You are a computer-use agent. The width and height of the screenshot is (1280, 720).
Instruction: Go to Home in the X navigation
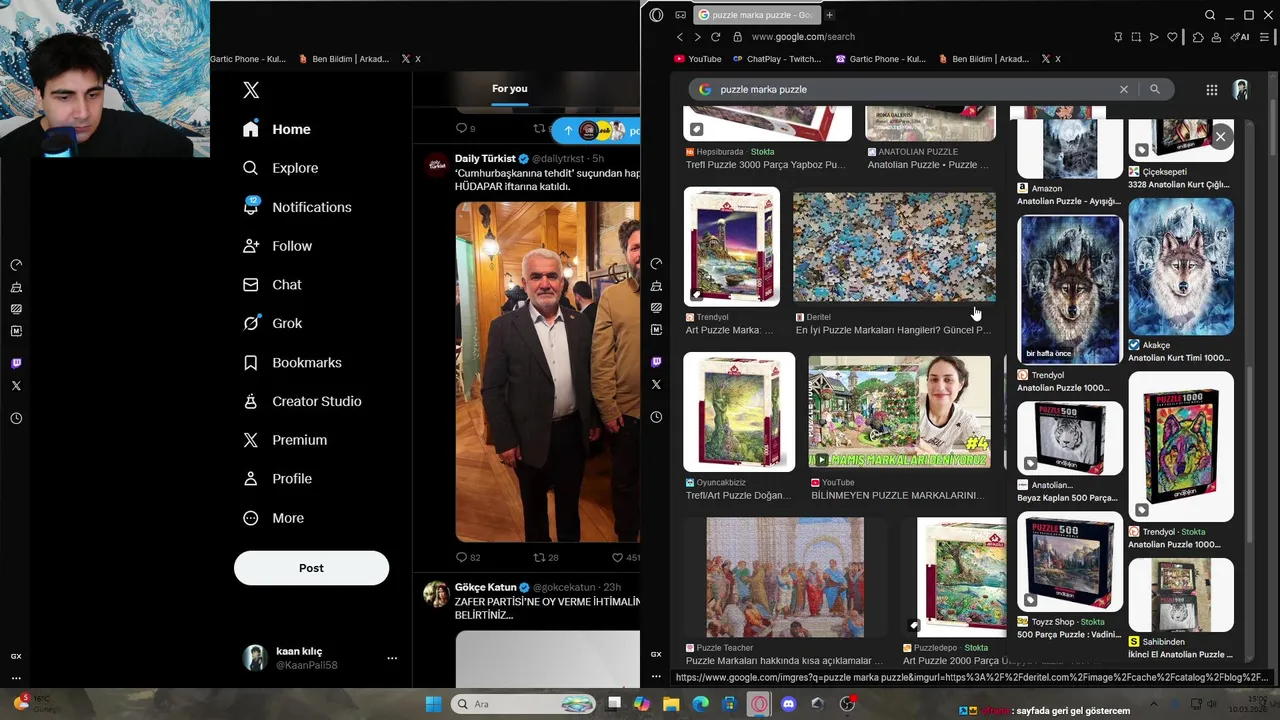tap(277, 129)
